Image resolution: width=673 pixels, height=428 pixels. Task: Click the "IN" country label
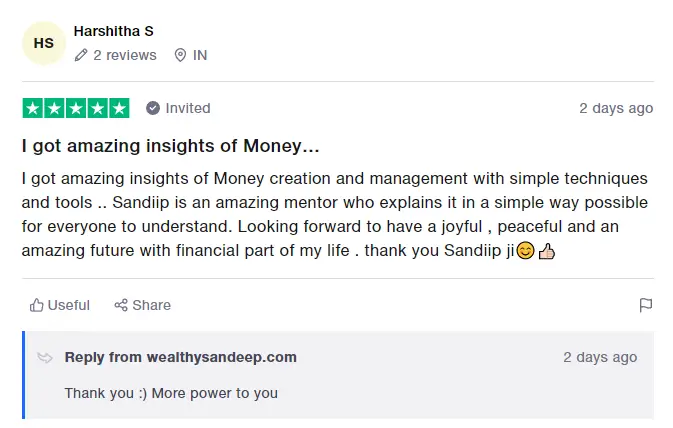200,55
